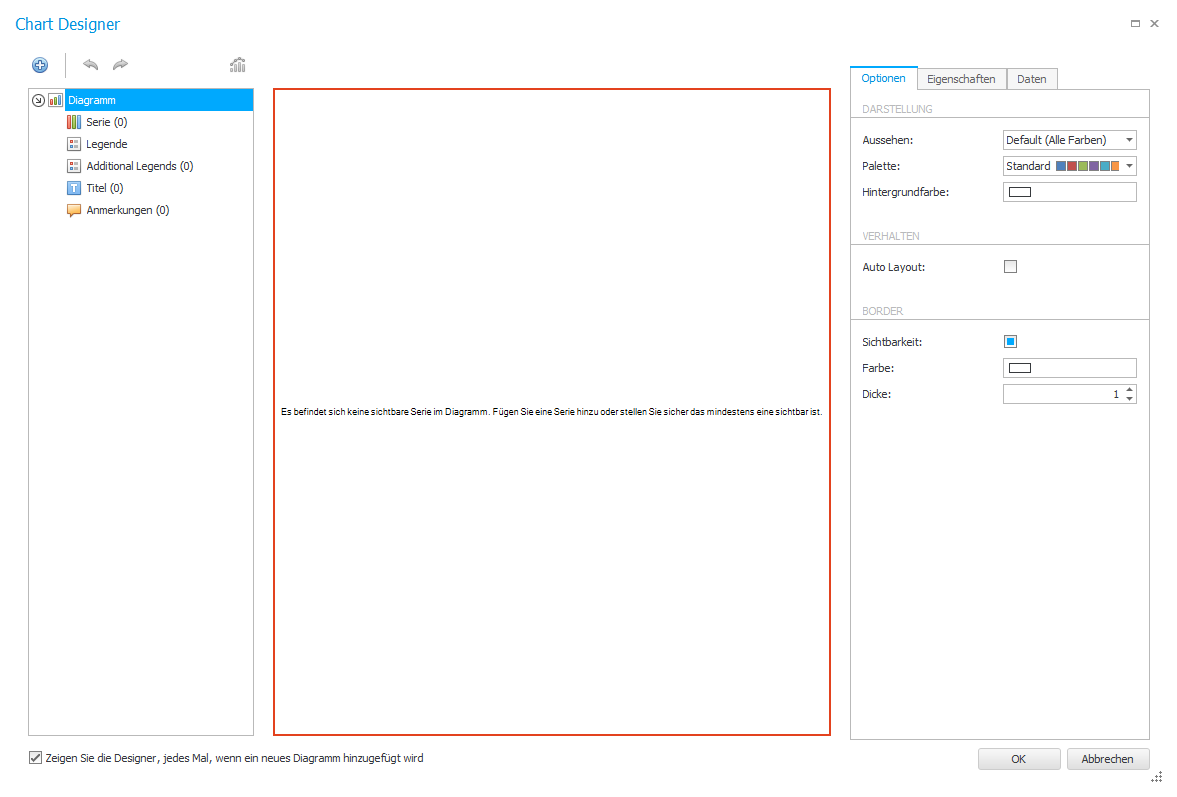Open the Palette dropdown
The height and width of the screenshot is (797, 1177).
(1070, 166)
